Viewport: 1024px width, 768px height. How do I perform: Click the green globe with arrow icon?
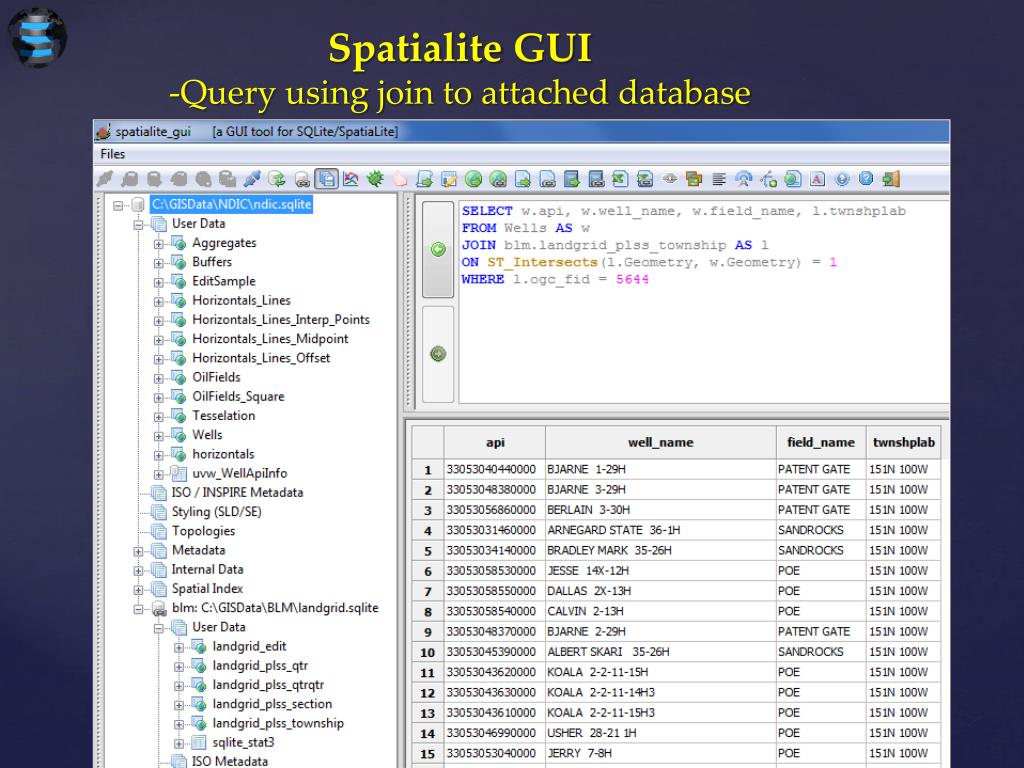coord(473,178)
